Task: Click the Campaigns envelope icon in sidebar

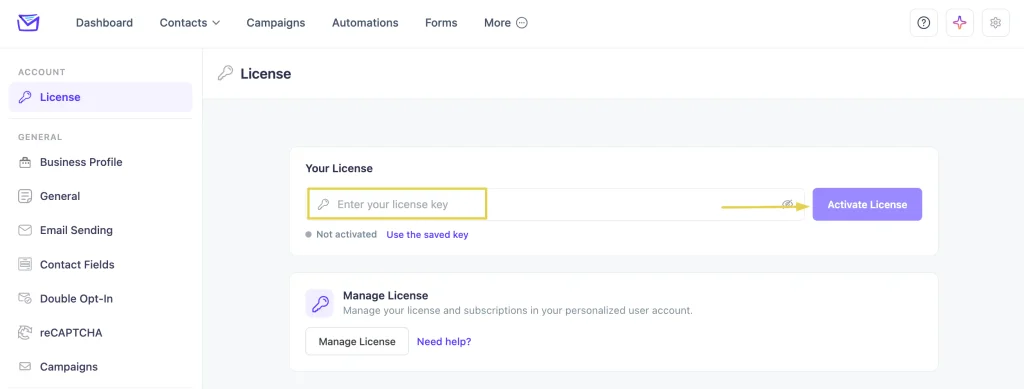Action: tap(25, 367)
